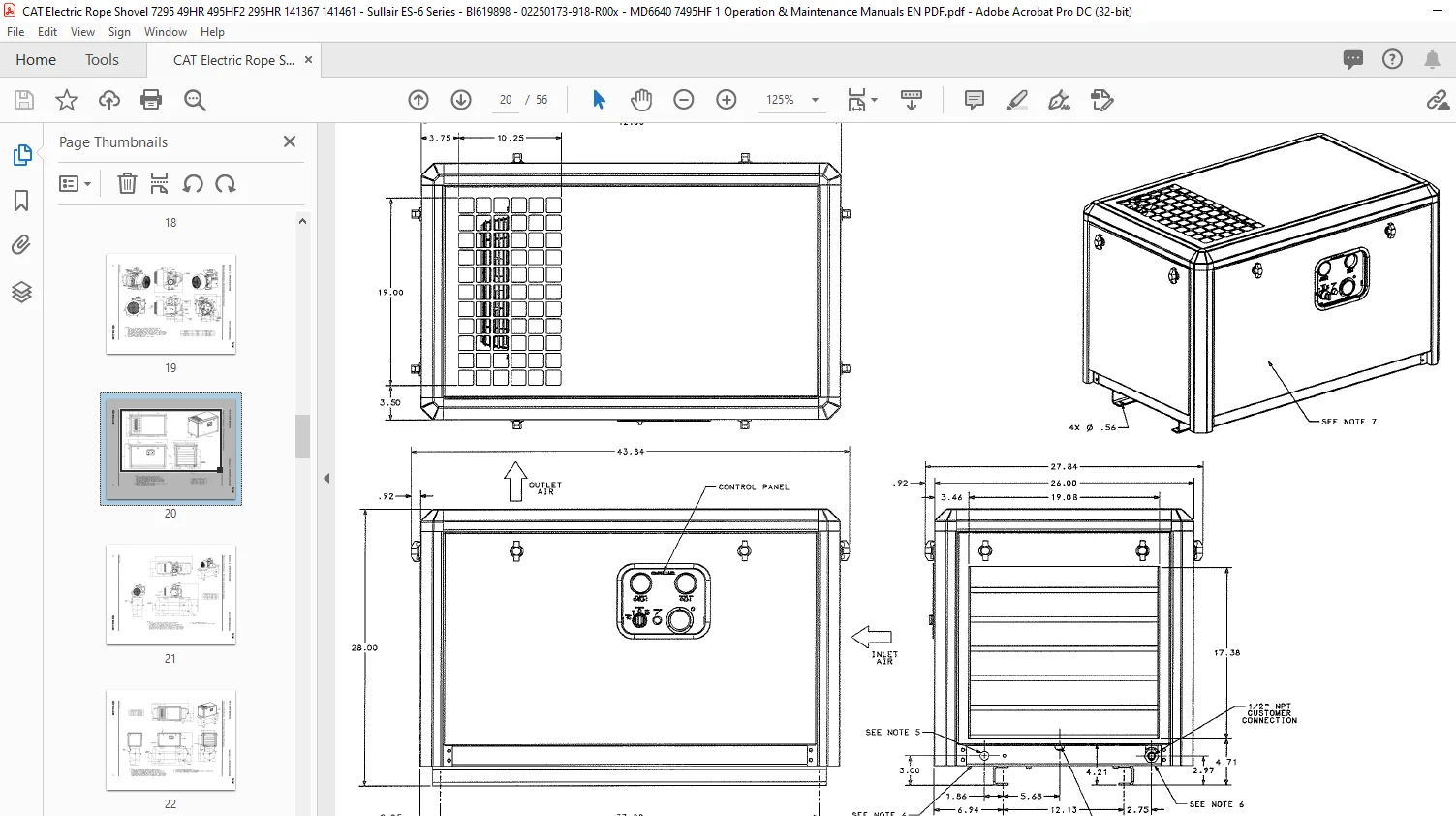The image size is (1456, 816).
Task: Rotate the page counterclockwise
Action: [x=193, y=183]
